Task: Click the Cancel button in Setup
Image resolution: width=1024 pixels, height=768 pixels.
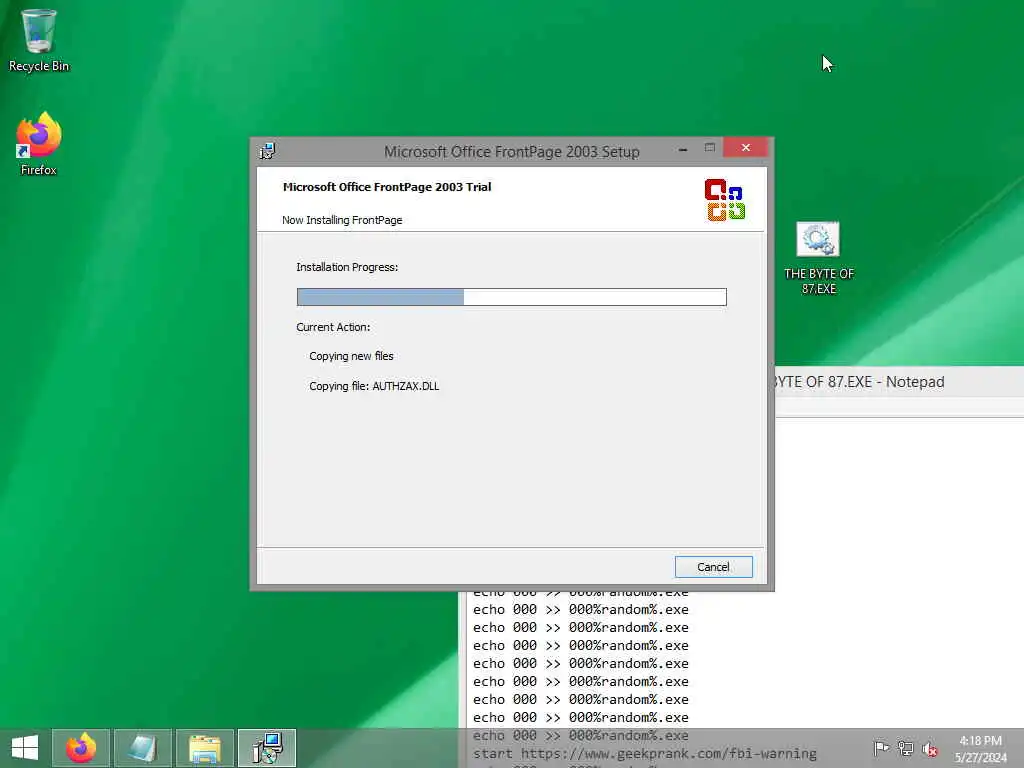Action: click(713, 567)
